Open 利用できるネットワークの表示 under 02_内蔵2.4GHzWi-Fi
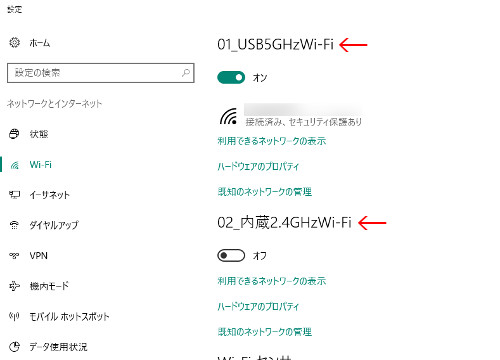The height and width of the screenshot is (360, 500). 272,281
